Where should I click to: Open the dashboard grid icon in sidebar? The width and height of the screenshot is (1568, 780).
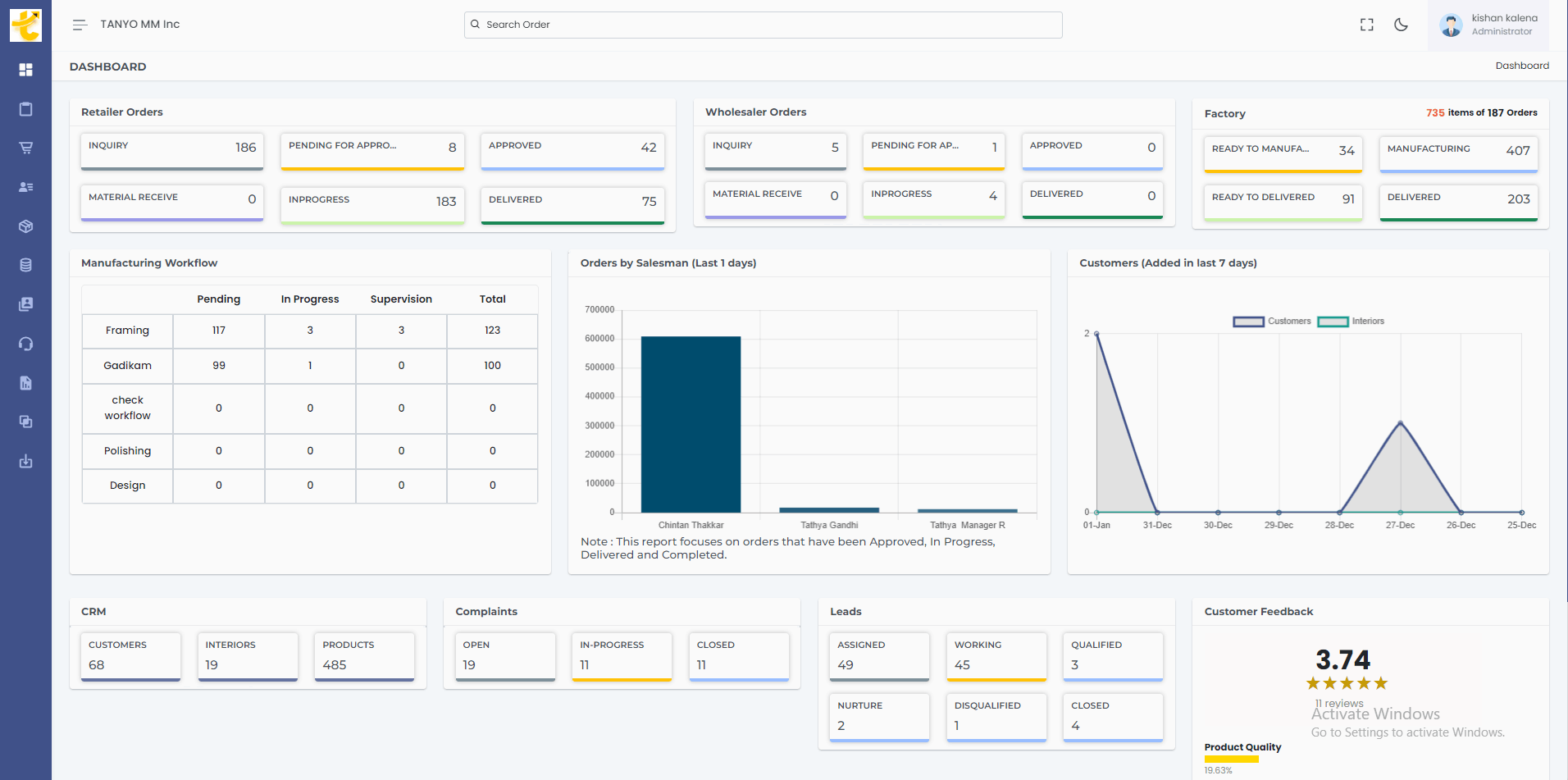pyautogui.click(x=25, y=70)
